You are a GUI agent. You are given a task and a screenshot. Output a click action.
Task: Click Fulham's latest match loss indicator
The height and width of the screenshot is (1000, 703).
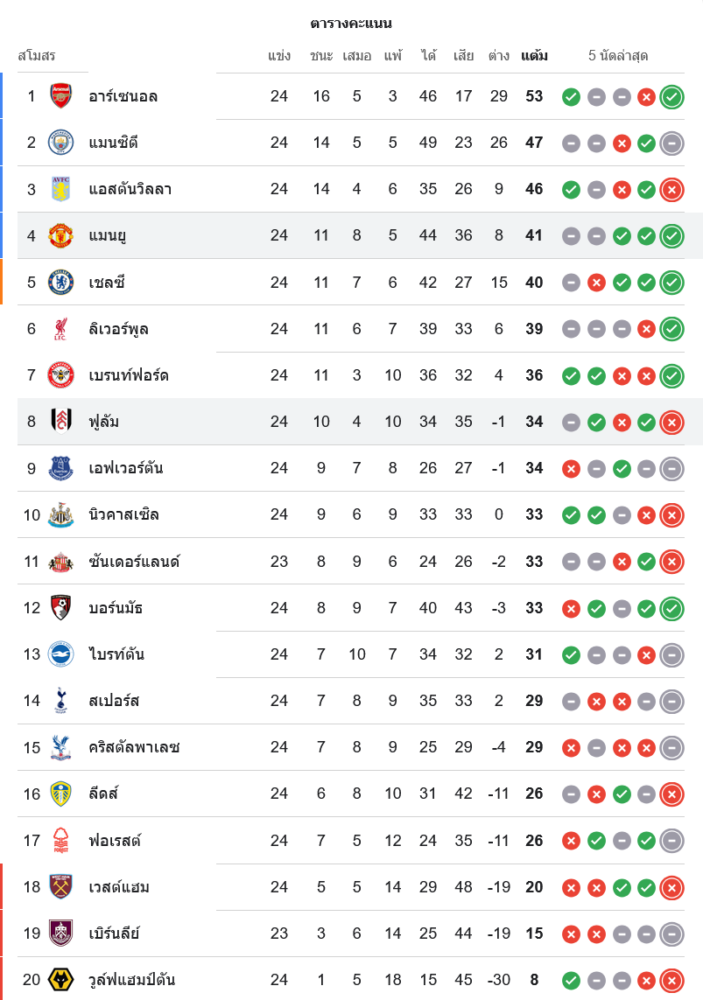(x=672, y=422)
